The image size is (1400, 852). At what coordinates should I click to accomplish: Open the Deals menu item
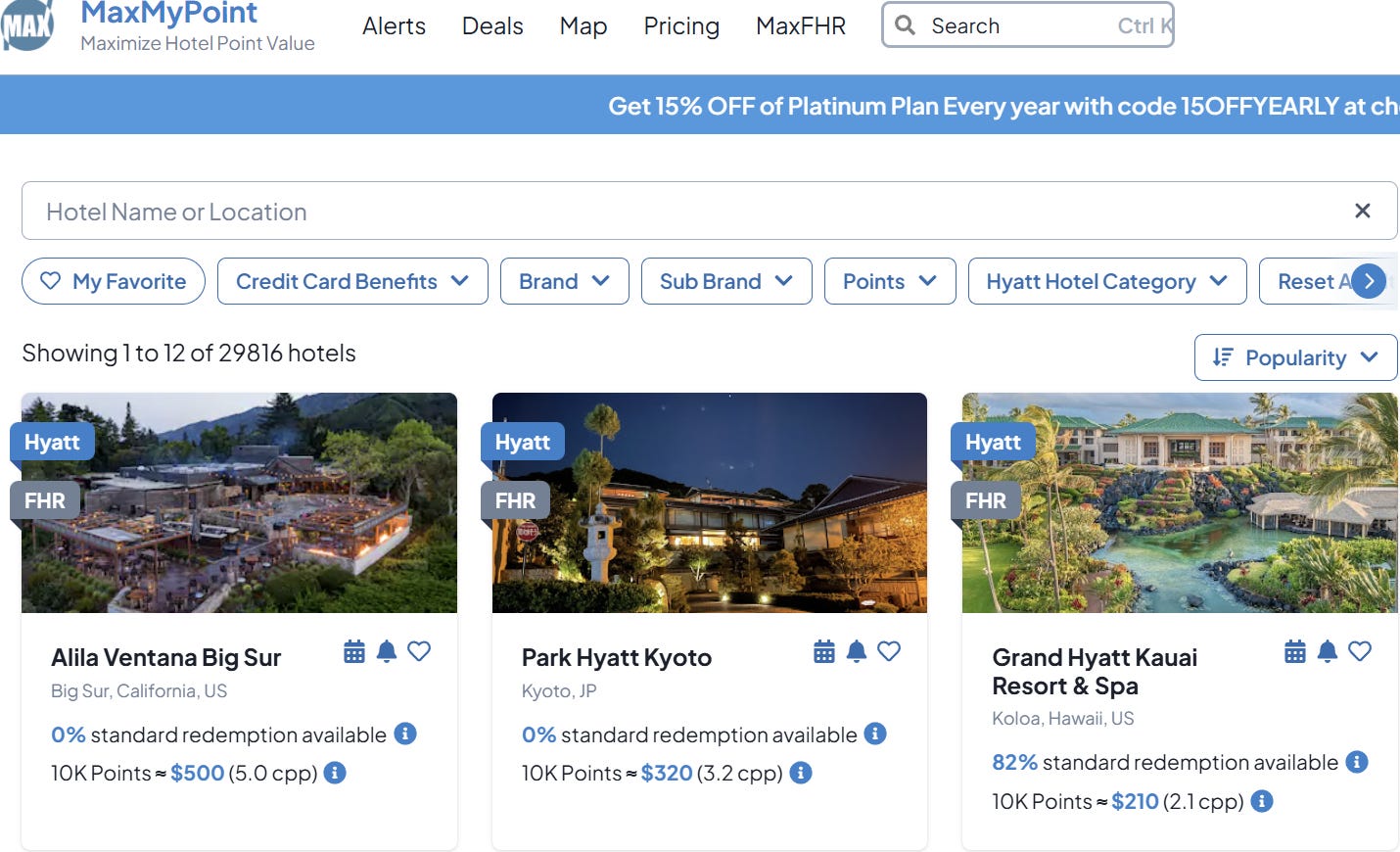pos(492,26)
